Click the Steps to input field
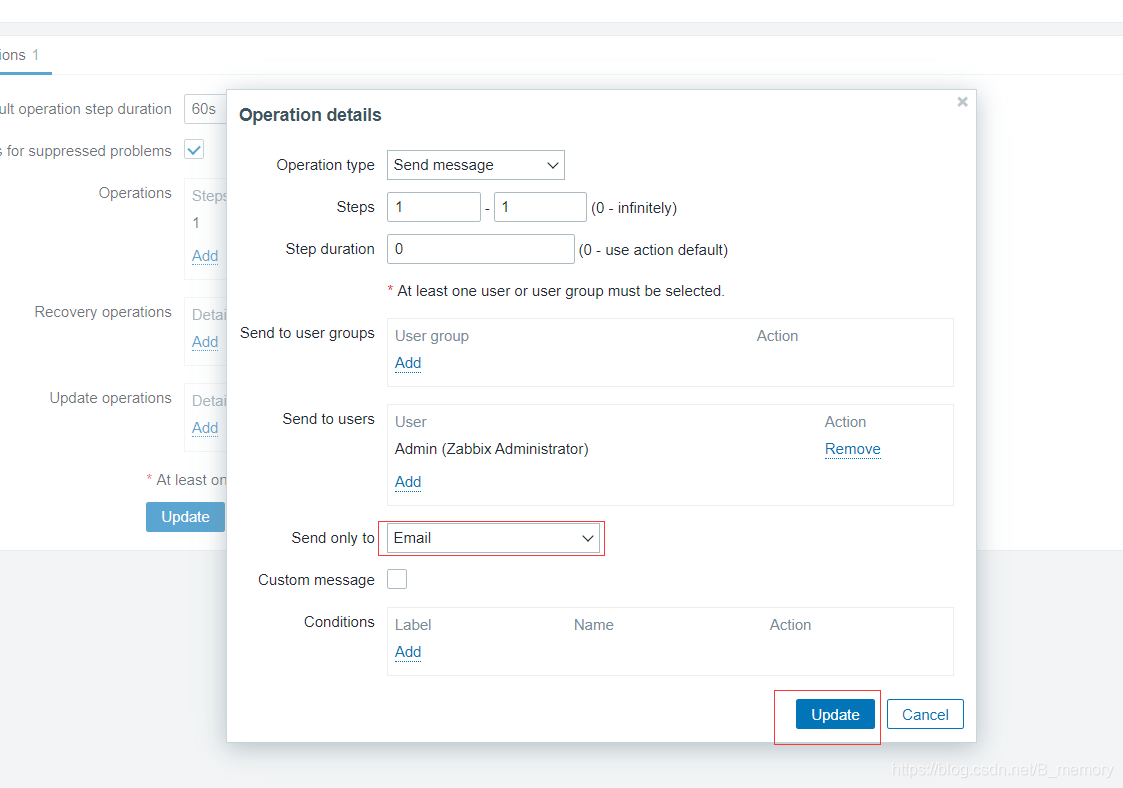 point(540,207)
